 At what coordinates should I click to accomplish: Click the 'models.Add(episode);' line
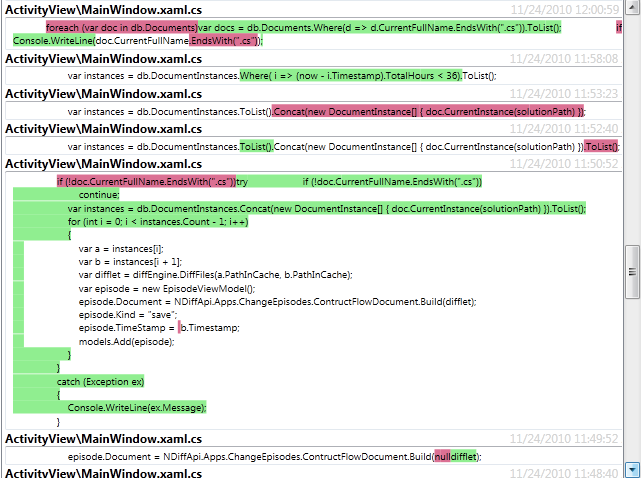126,342
